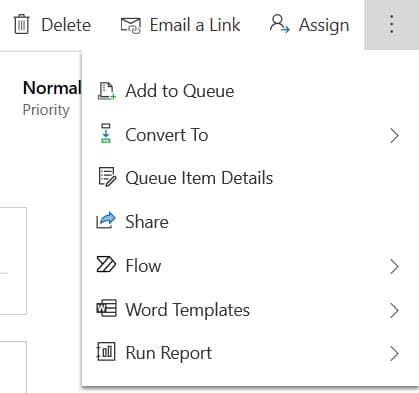The image size is (419, 393).
Task: Click the Delete command label
Action: click(66, 25)
